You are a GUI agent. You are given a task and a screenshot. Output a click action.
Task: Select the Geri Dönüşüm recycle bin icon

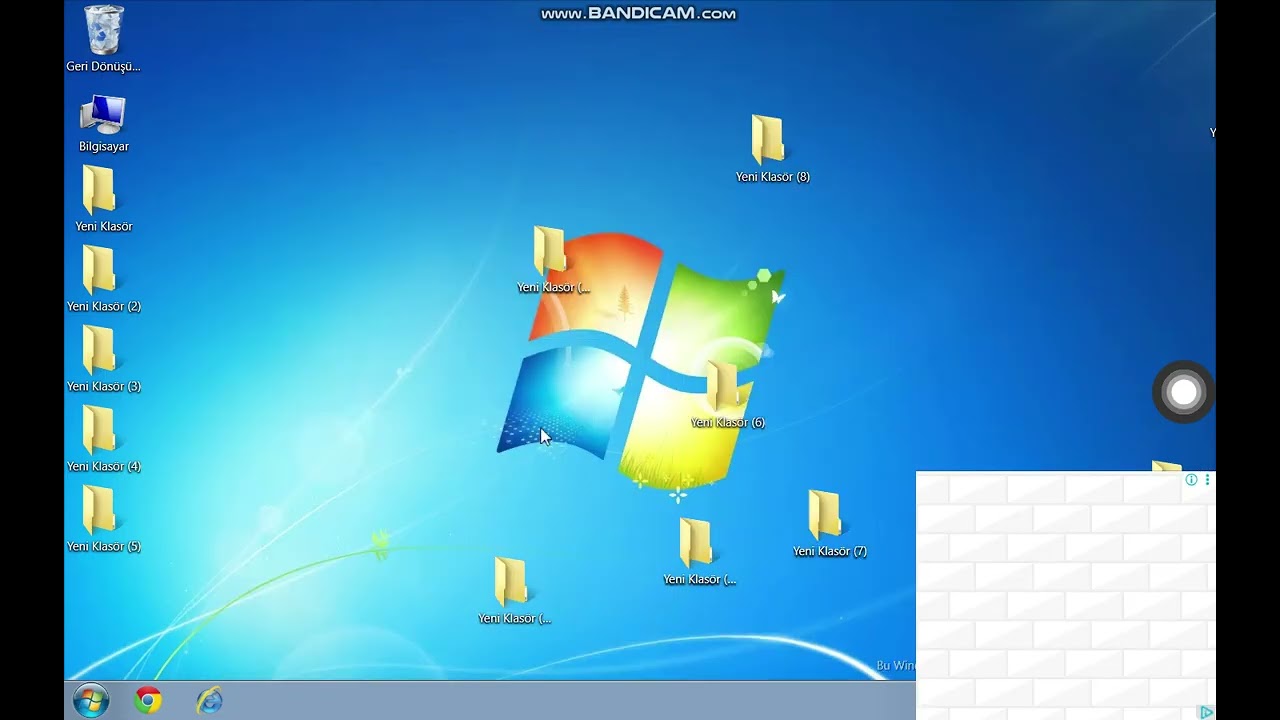104,39
